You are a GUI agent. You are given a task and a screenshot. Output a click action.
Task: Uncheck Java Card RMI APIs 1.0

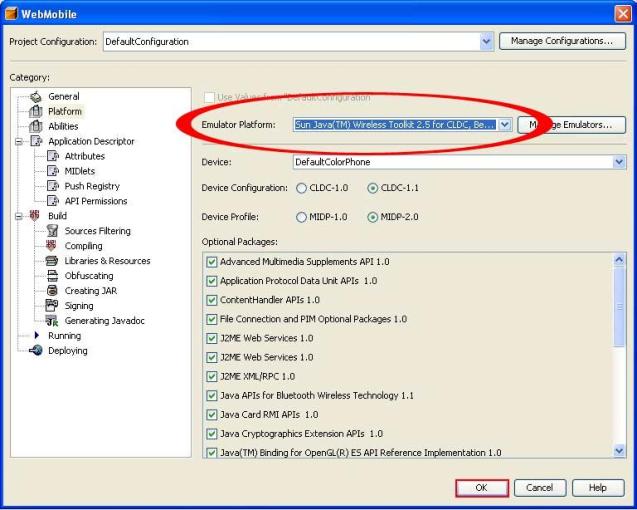[211, 415]
